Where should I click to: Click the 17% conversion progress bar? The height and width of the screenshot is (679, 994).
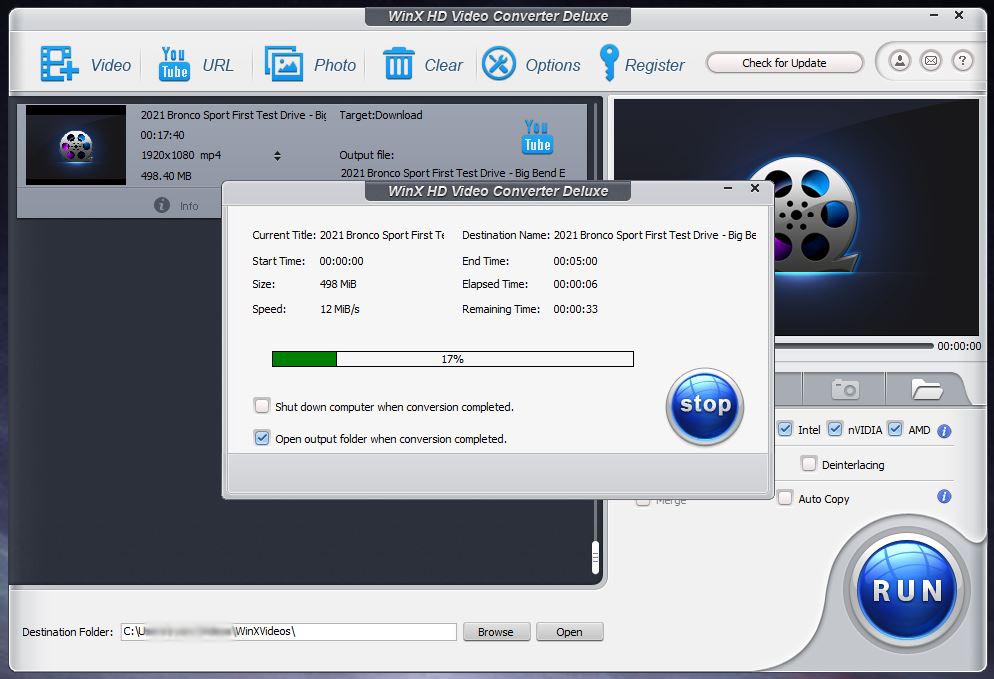click(452, 359)
